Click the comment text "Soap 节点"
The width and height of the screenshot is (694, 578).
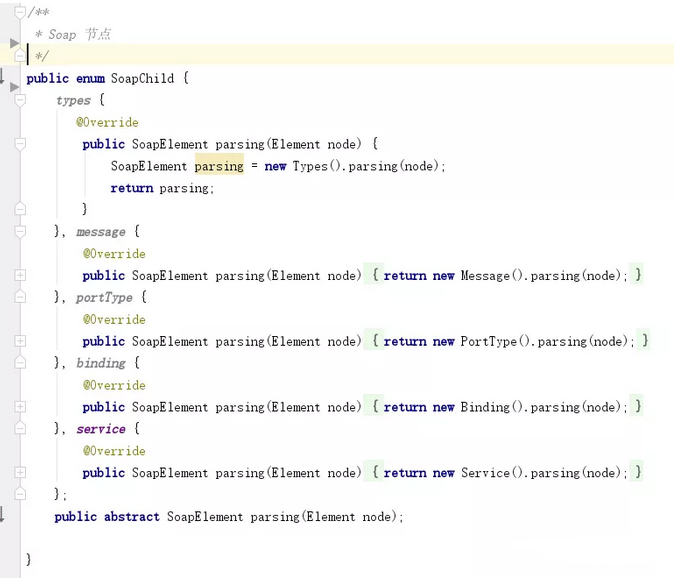[80, 34]
